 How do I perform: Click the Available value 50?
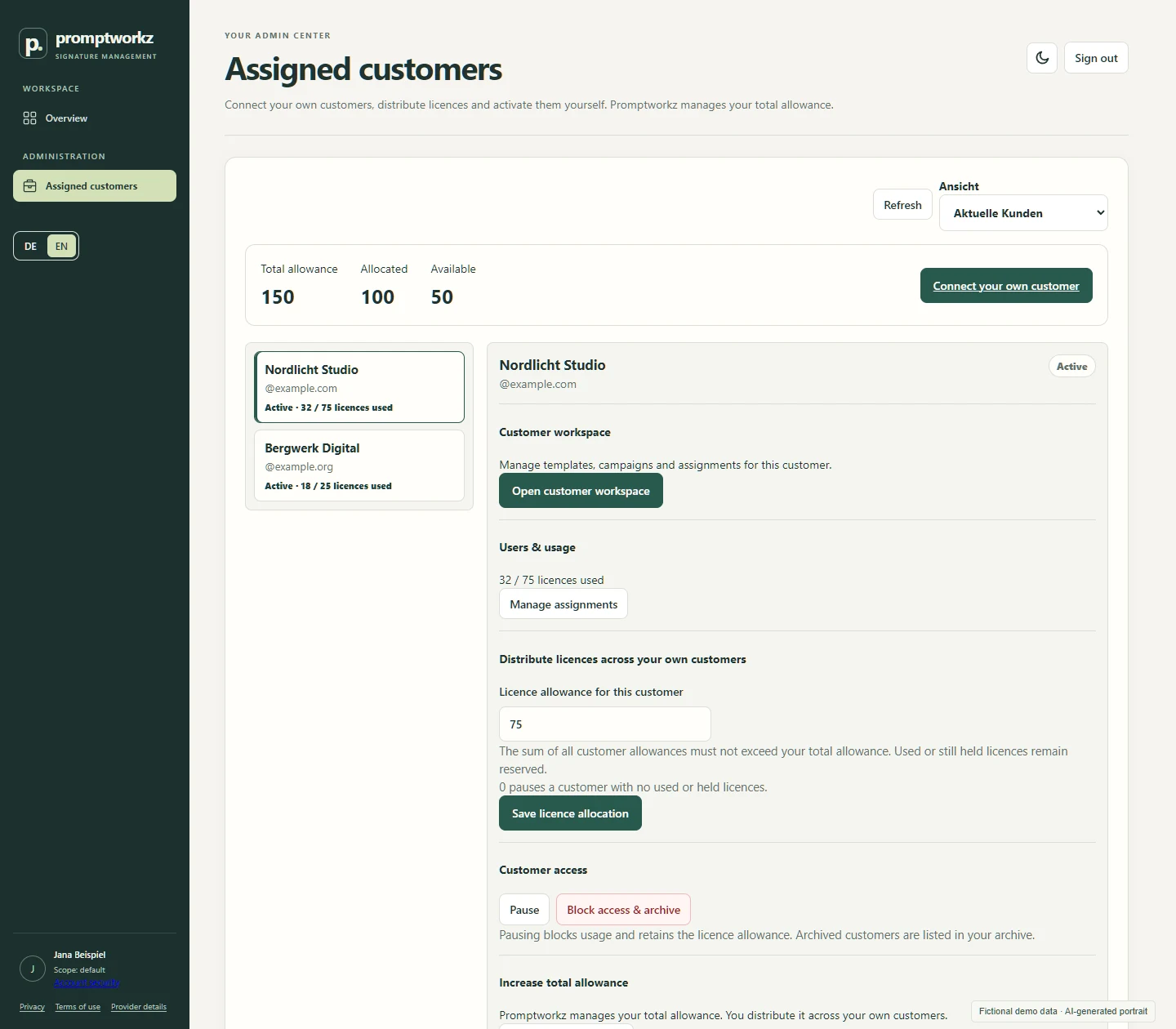tap(442, 297)
